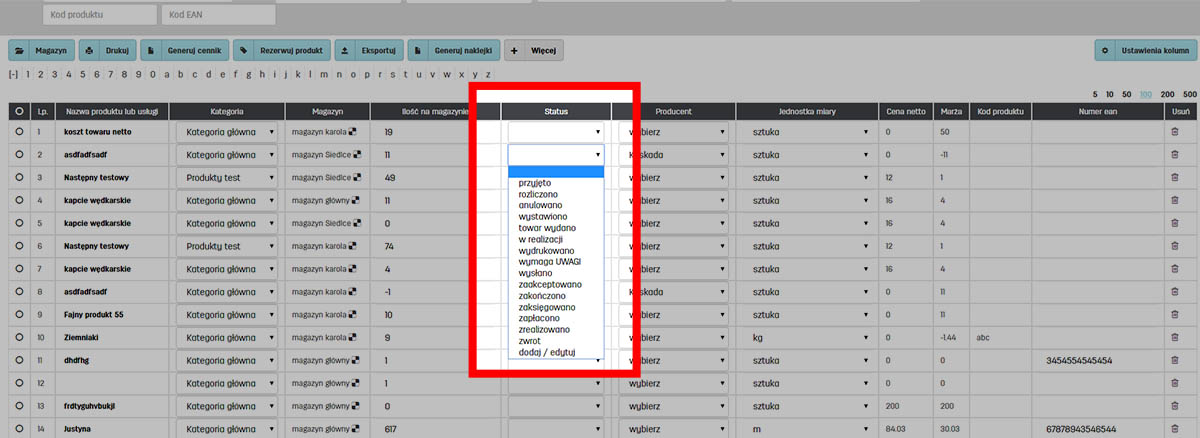Select the radio button for the Justyna row
The image size is (1200, 438).
[x=19, y=429]
